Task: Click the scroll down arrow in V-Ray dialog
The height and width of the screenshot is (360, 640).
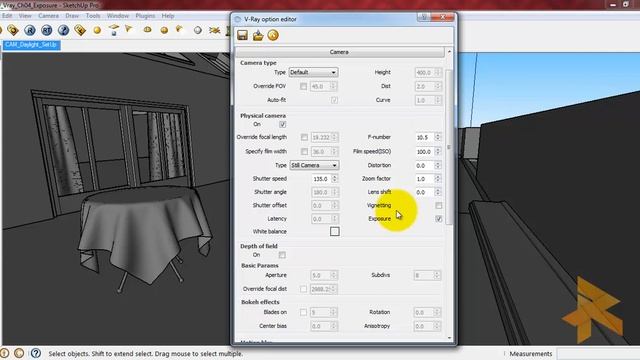Action: pos(449,338)
